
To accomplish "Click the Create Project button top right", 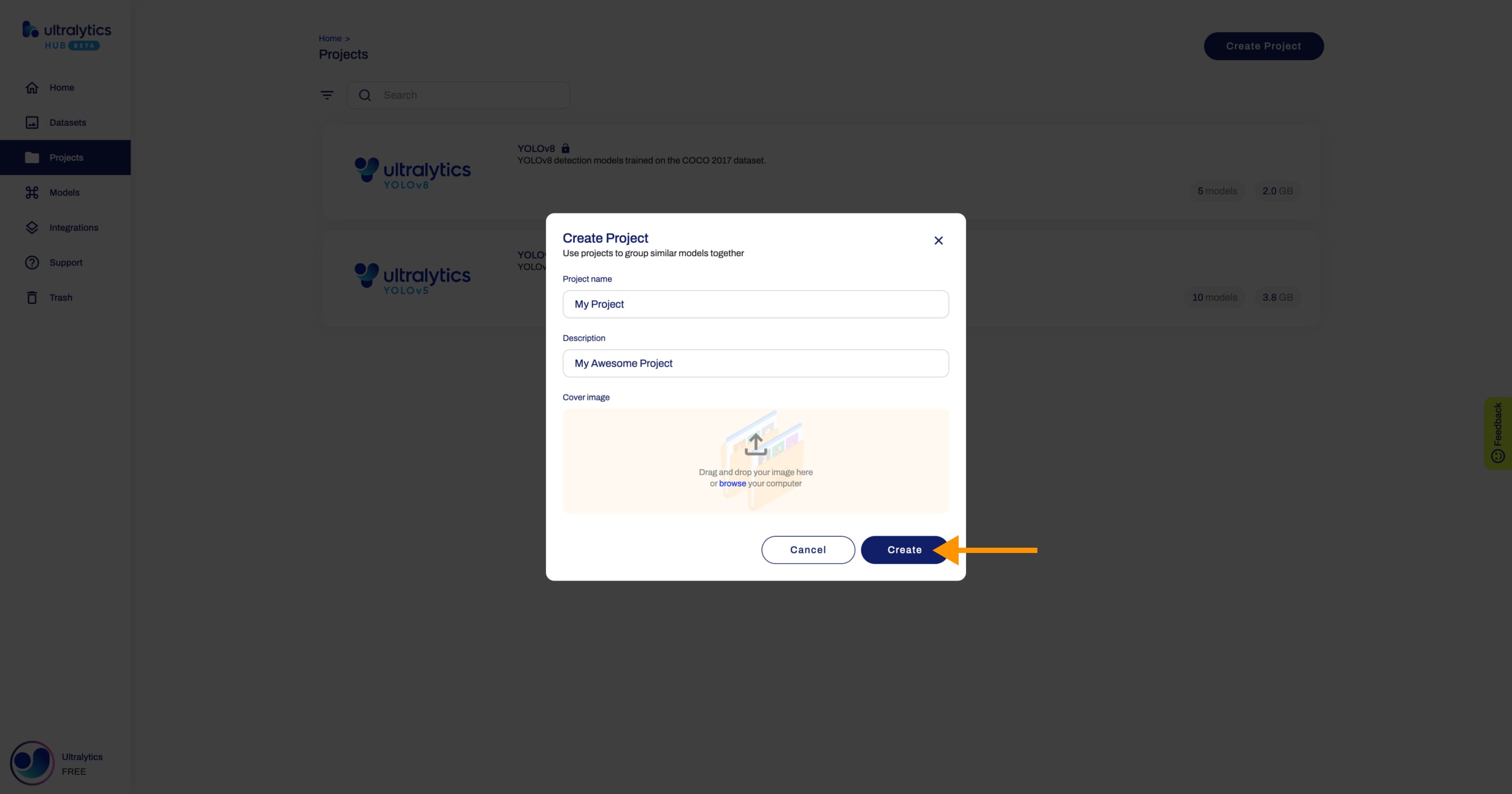I will pos(1263,46).
